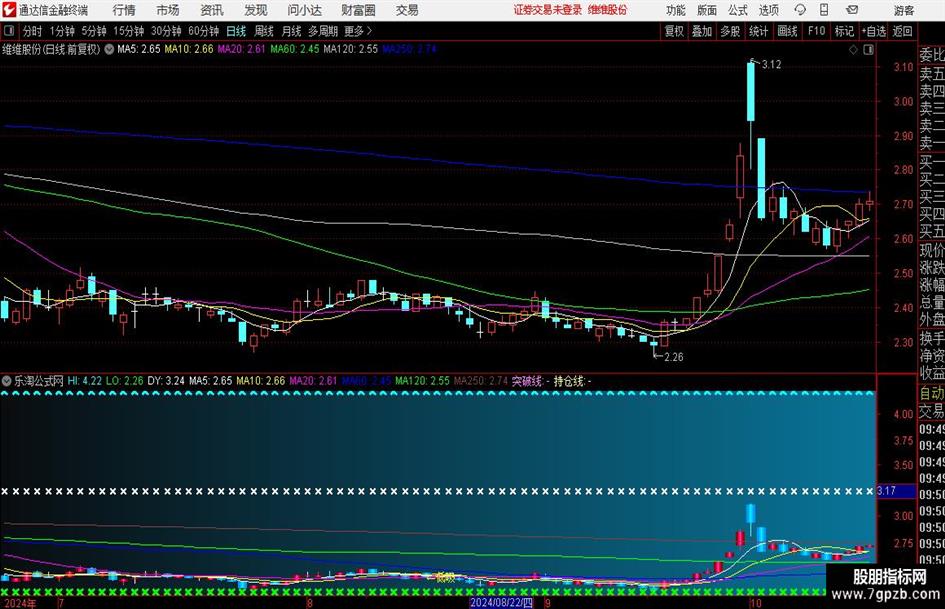
Task: Click the 游客 user account label
Action: (x=904, y=10)
